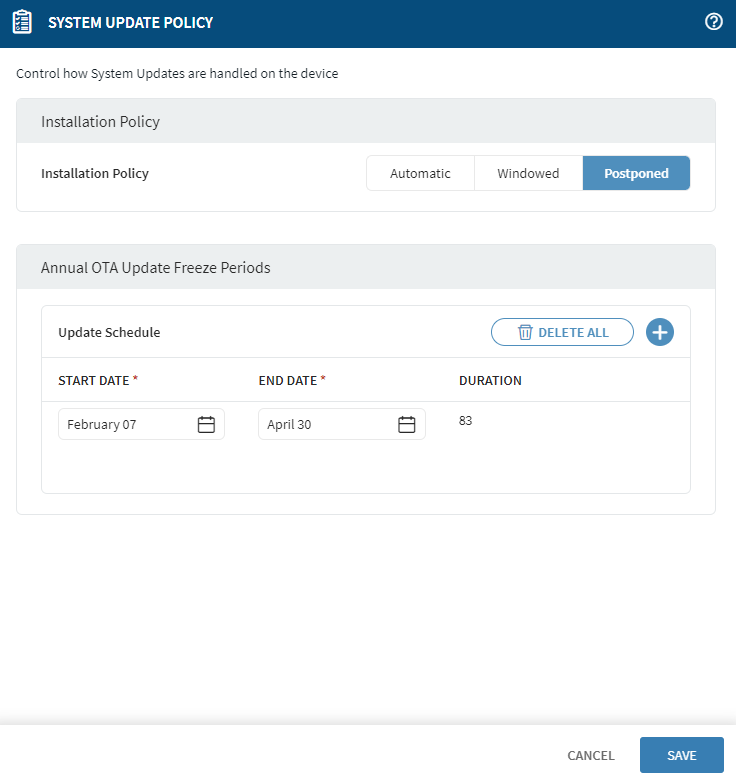The height and width of the screenshot is (779, 736).
Task: Open help with the question mark icon
Action: [x=714, y=22]
